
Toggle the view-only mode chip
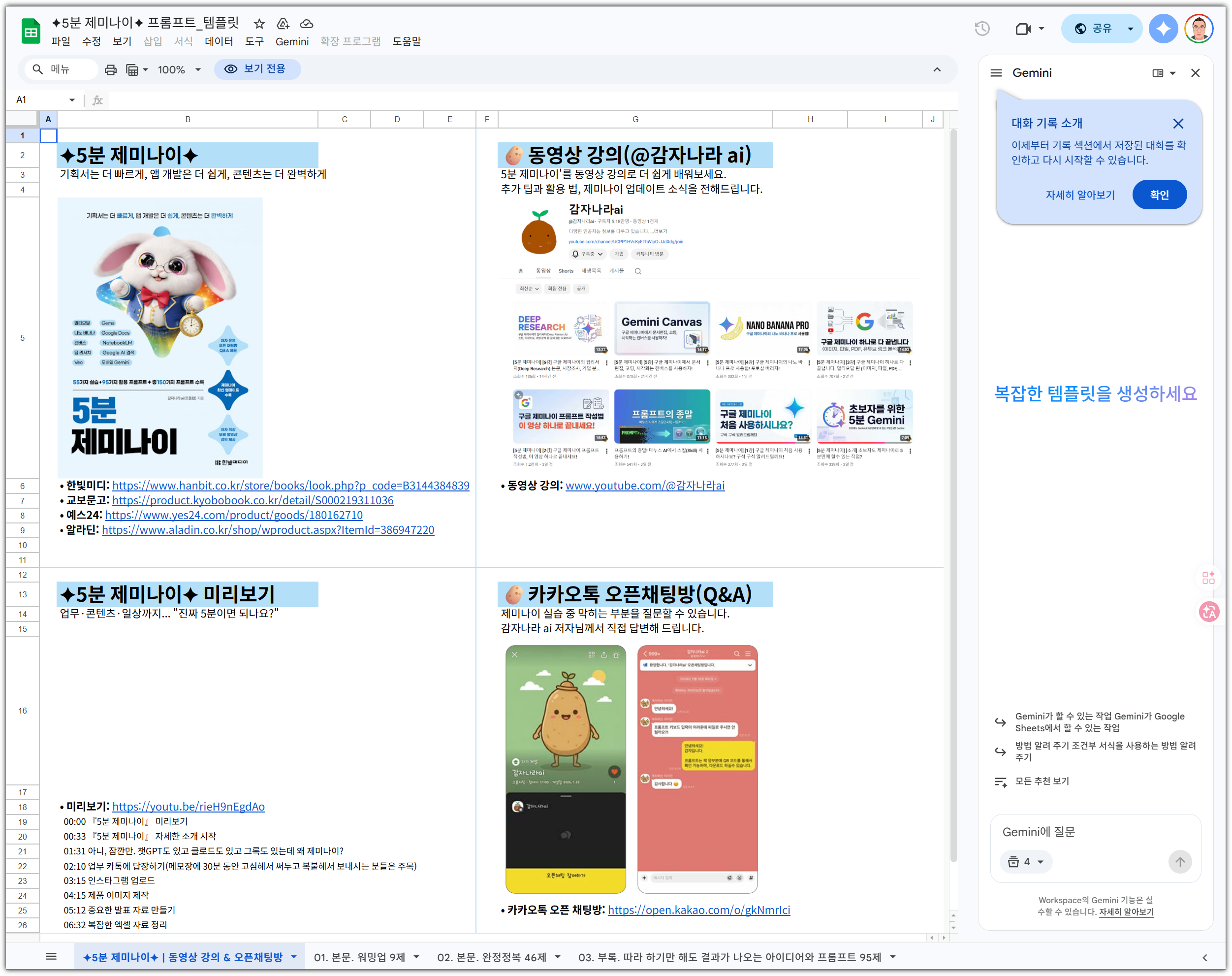(x=257, y=69)
